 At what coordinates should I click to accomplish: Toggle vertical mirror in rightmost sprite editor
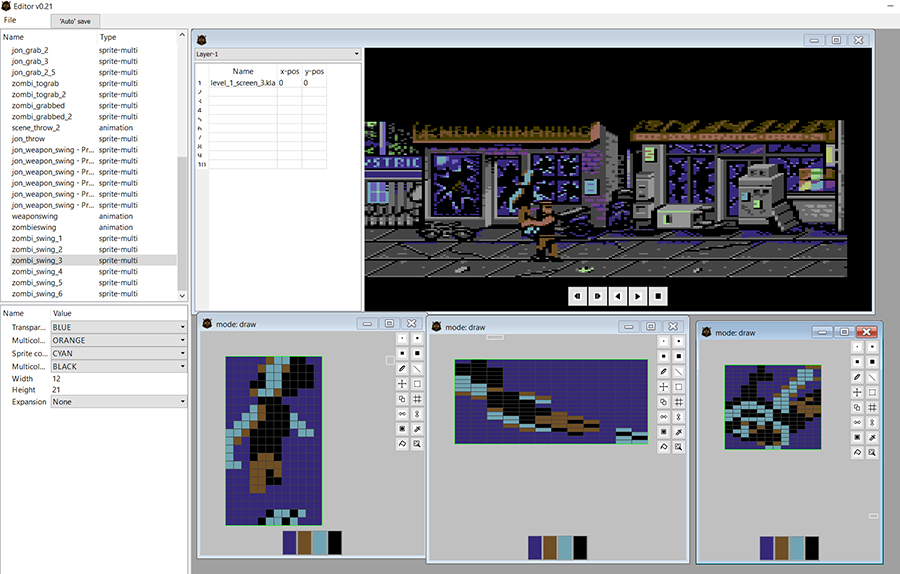[873, 422]
